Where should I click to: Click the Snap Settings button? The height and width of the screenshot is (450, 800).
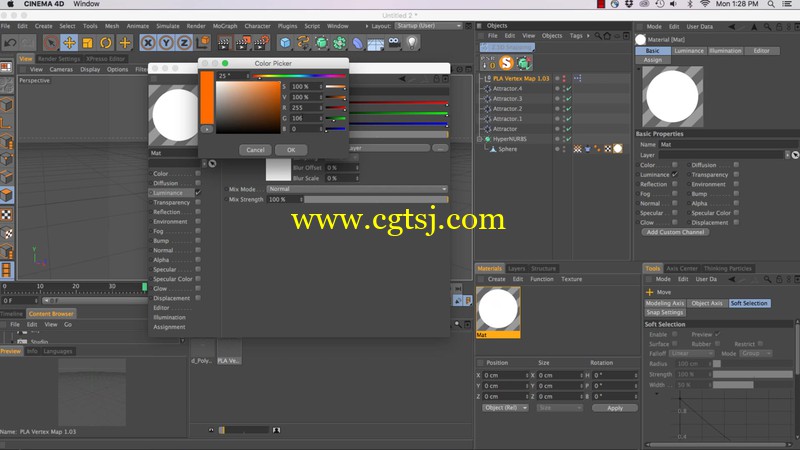tap(664, 312)
